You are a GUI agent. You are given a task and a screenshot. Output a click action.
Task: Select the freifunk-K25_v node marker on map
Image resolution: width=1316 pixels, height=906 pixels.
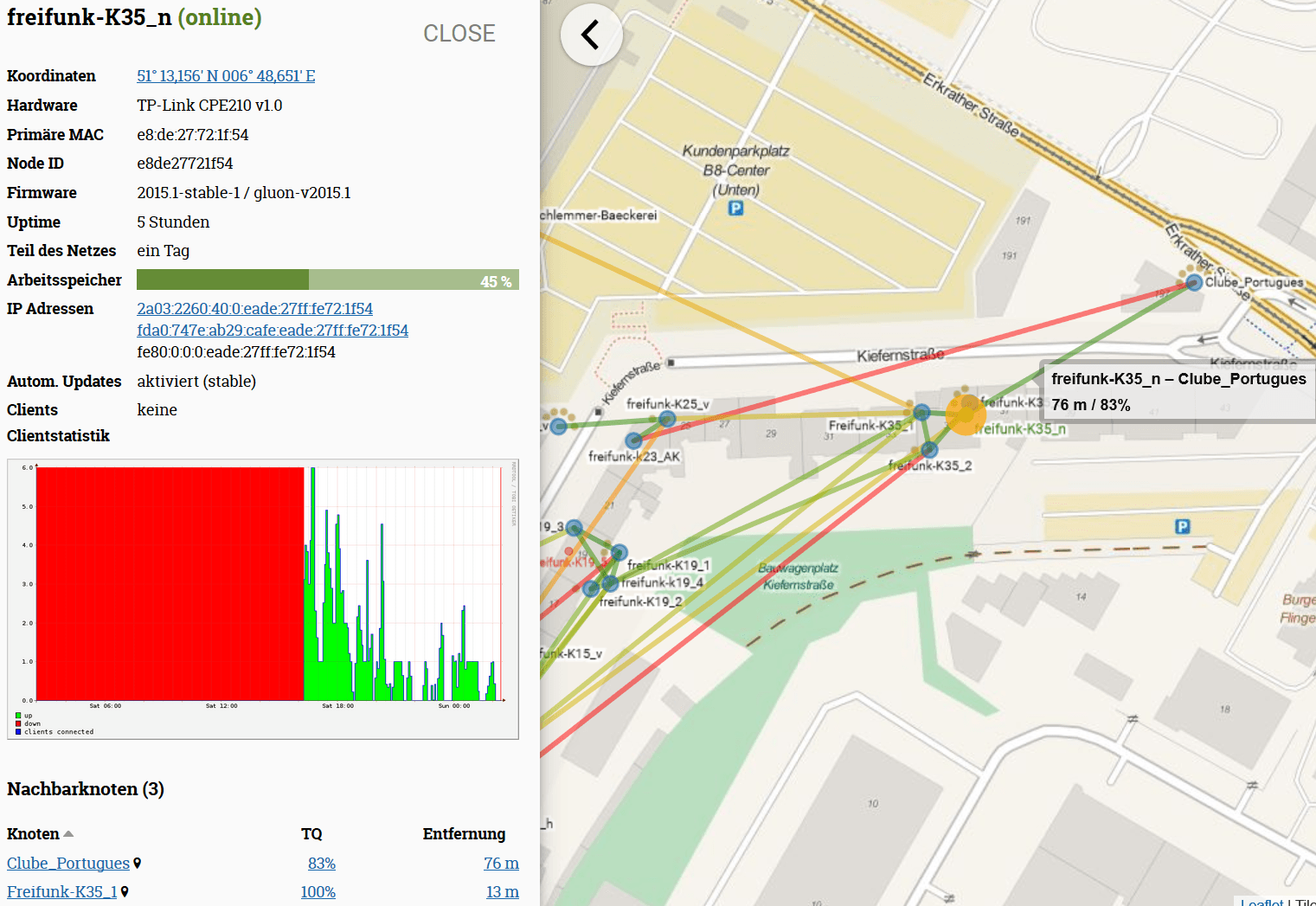click(x=667, y=420)
